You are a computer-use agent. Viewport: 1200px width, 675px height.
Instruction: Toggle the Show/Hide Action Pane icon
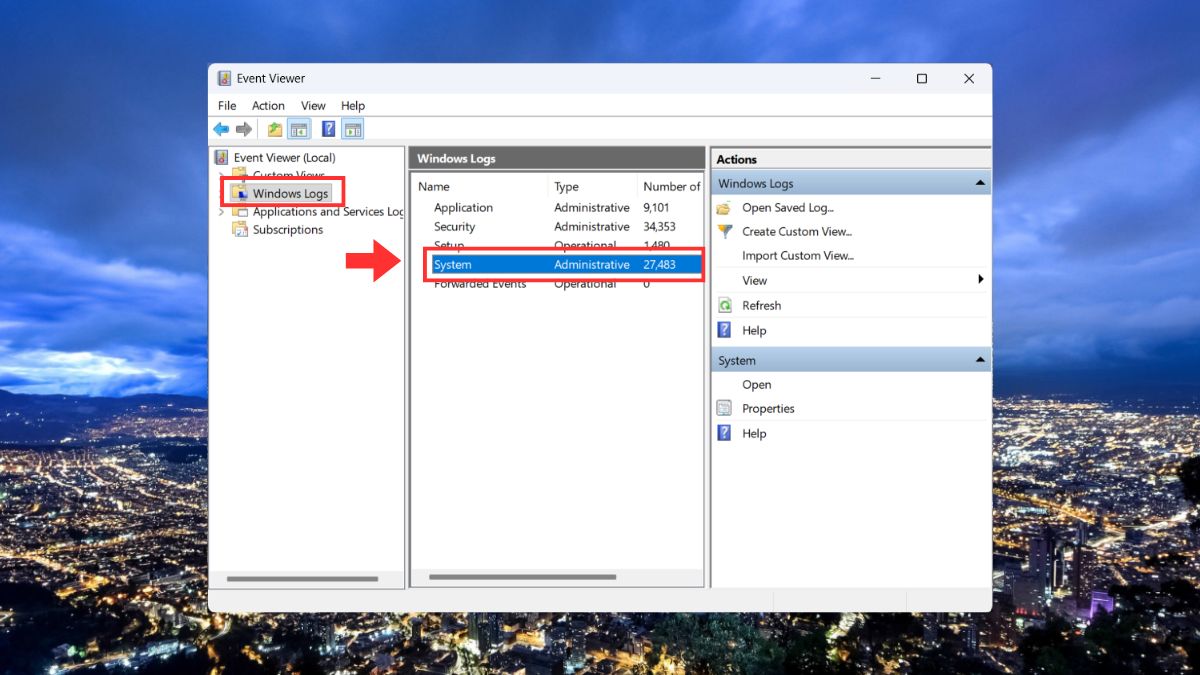352,129
